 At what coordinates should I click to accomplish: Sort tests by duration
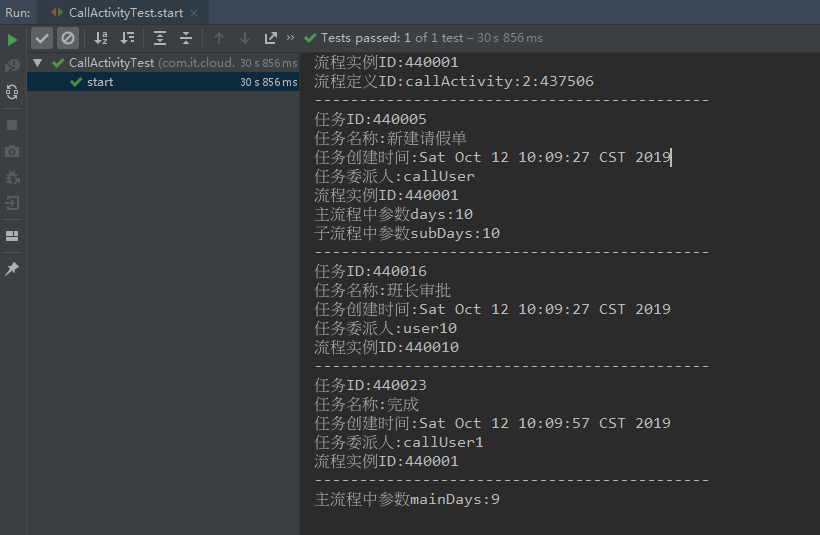click(128, 38)
